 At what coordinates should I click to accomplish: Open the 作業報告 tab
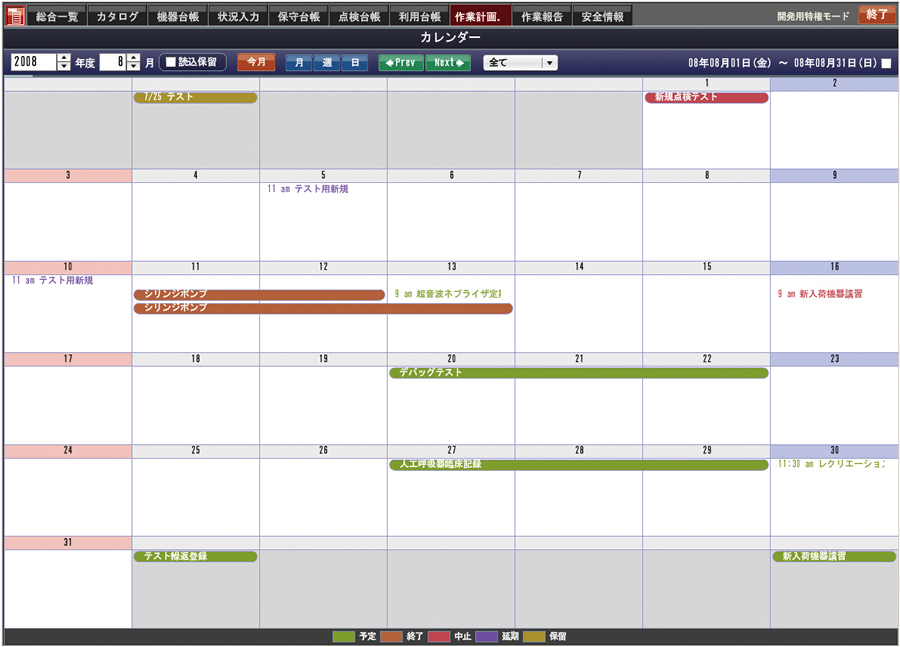pos(542,16)
